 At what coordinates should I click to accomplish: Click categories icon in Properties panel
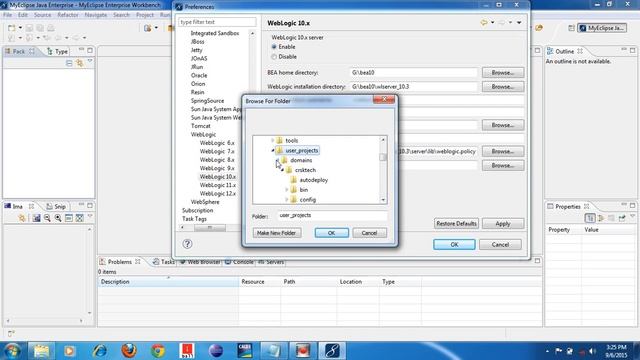click(x=590, y=218)
